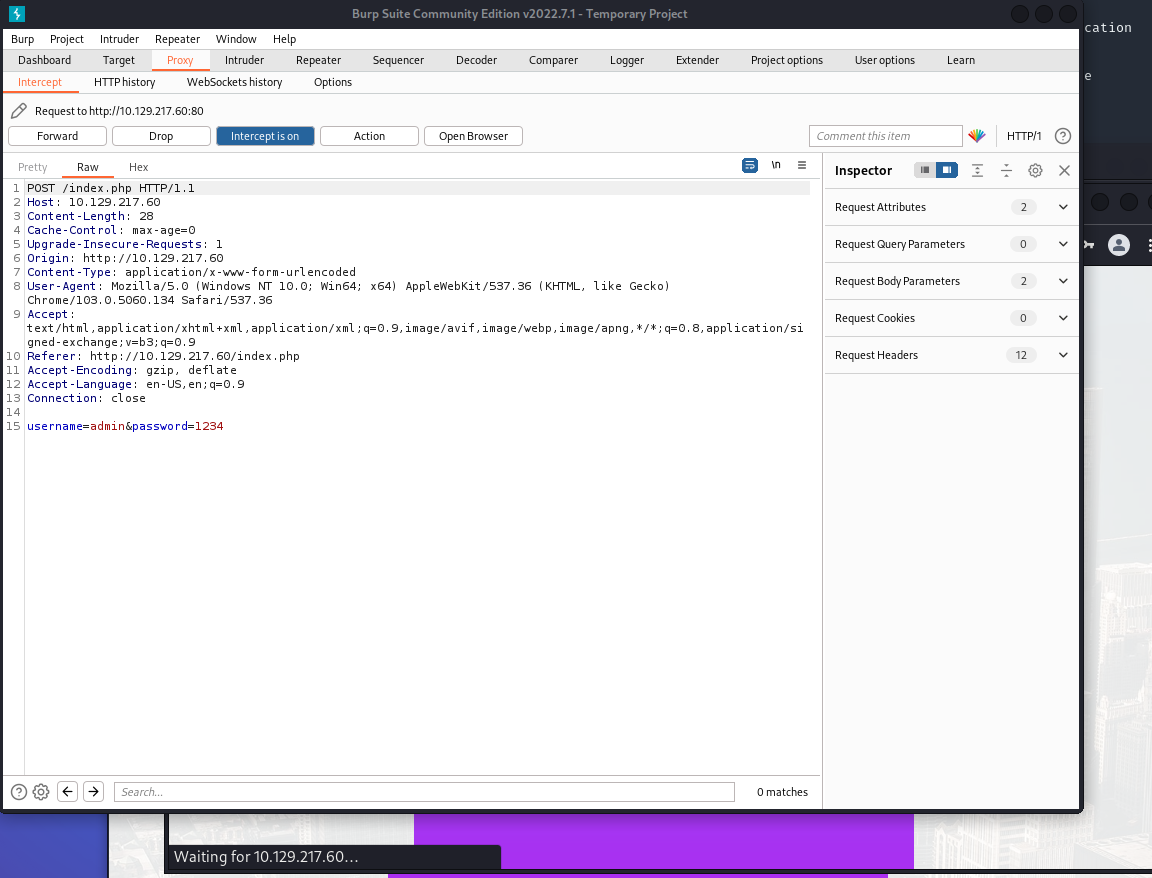Click the POST /index.php HTTP/1.1 request line
Image resolution: width=1152 pixels, height=878 pixels.
point(111,188)
